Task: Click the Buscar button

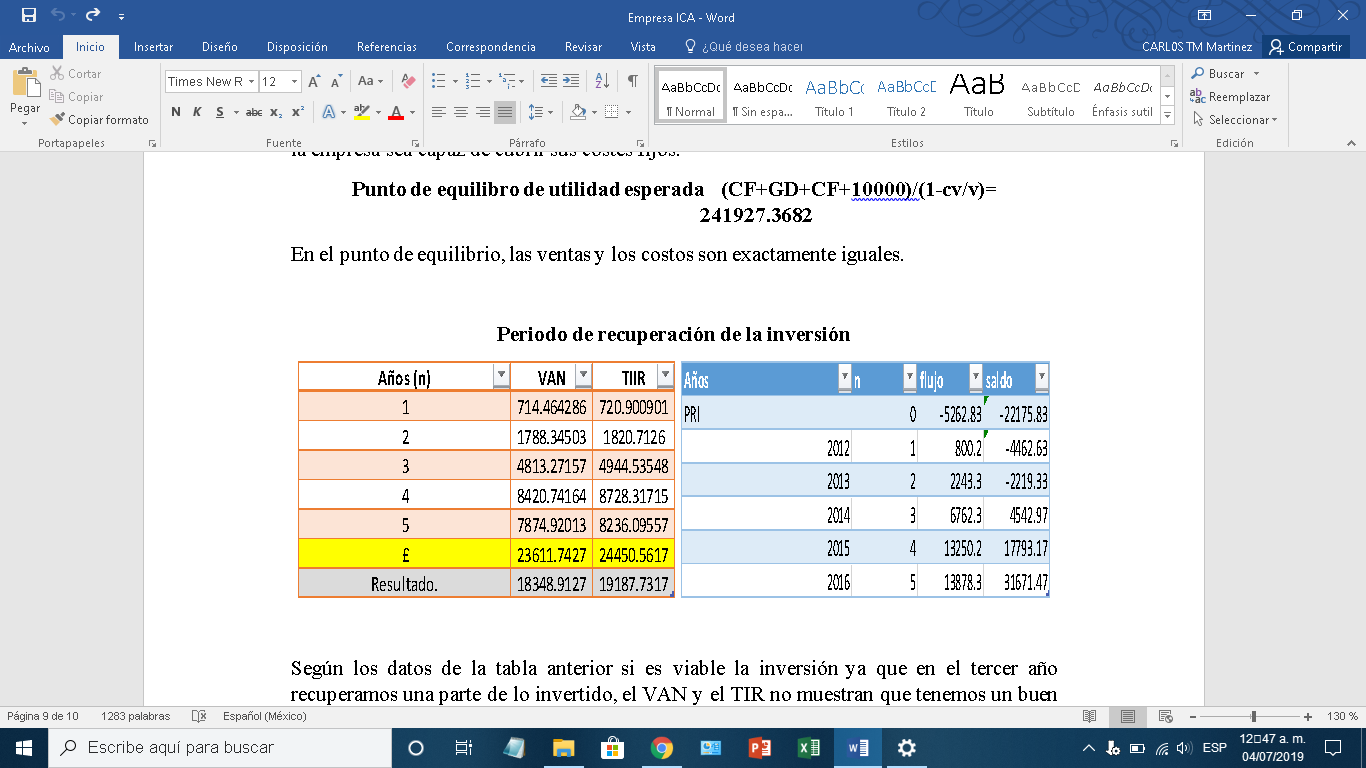Action: click(x=1217, y=74)
